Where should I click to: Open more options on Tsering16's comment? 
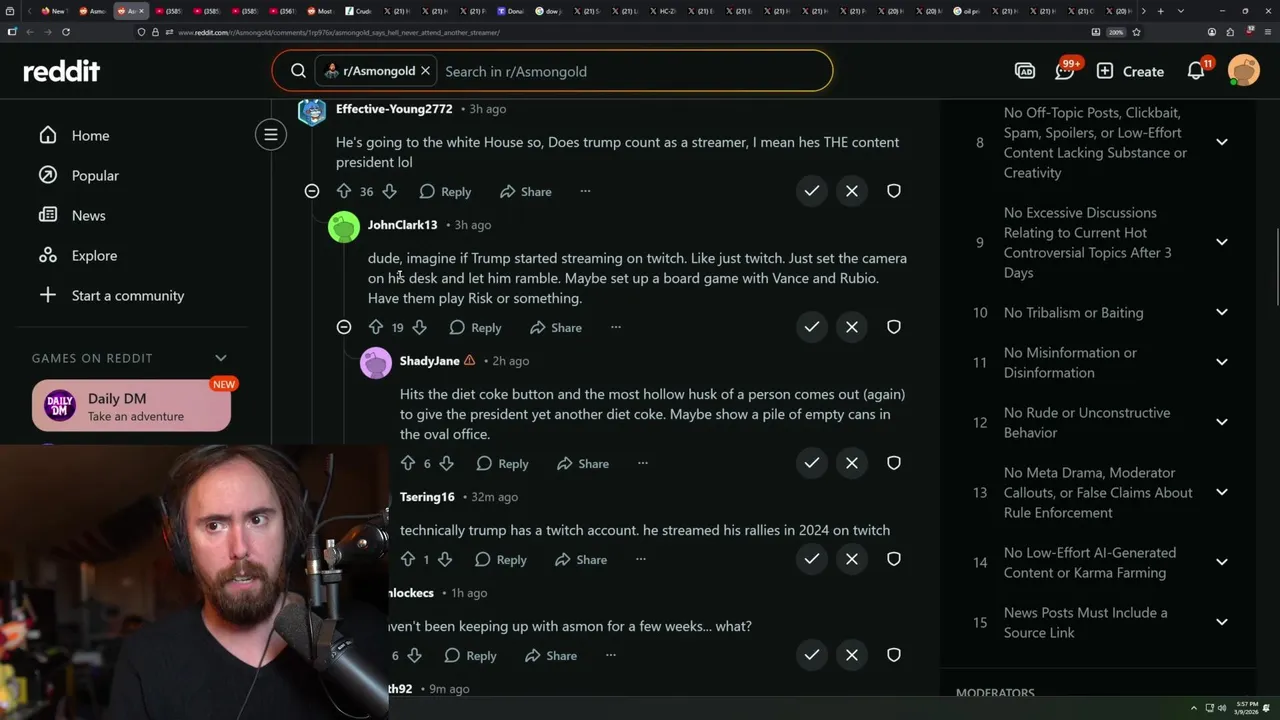tap(641, 559)
